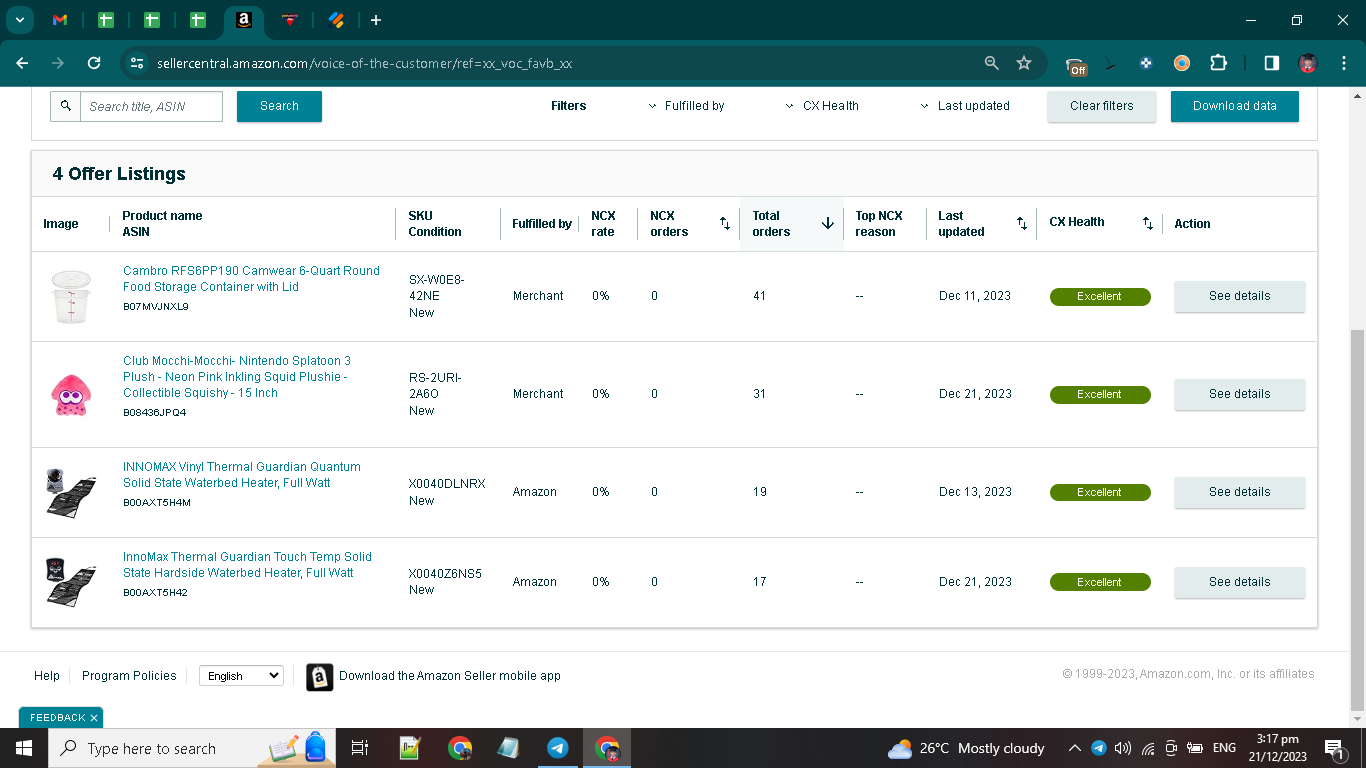Show hidden system tray icons
This screenshot has height=768, width=1366.
pyautogui.click(x=1075, y=748)
